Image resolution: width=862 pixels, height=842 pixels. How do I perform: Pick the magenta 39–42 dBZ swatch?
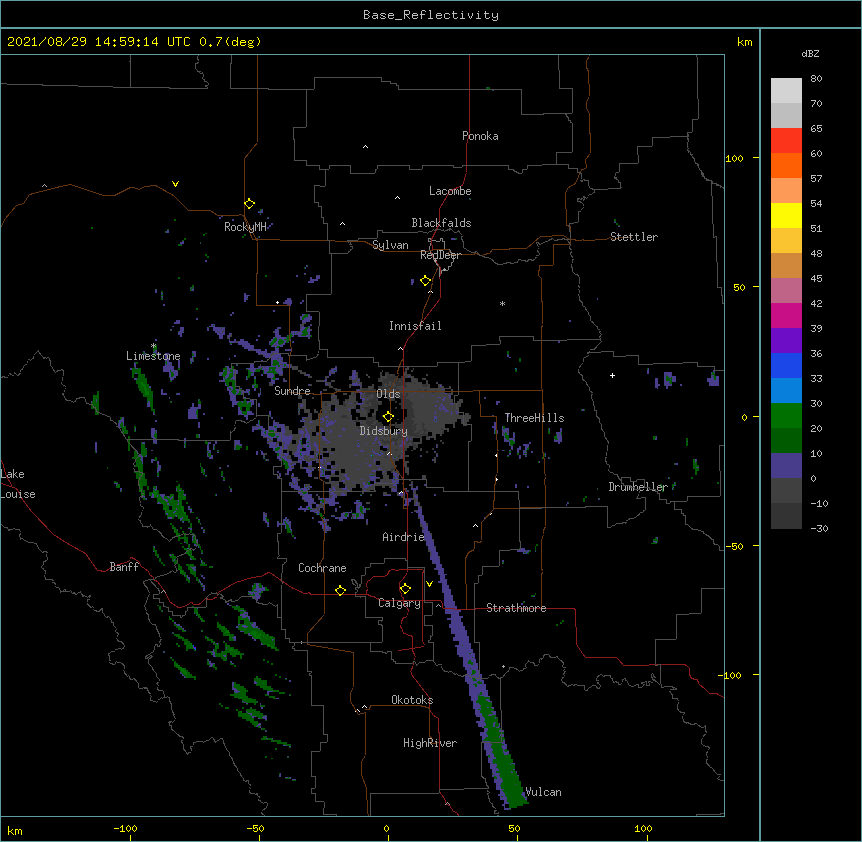pyautogui.click(x=786, y=316)
